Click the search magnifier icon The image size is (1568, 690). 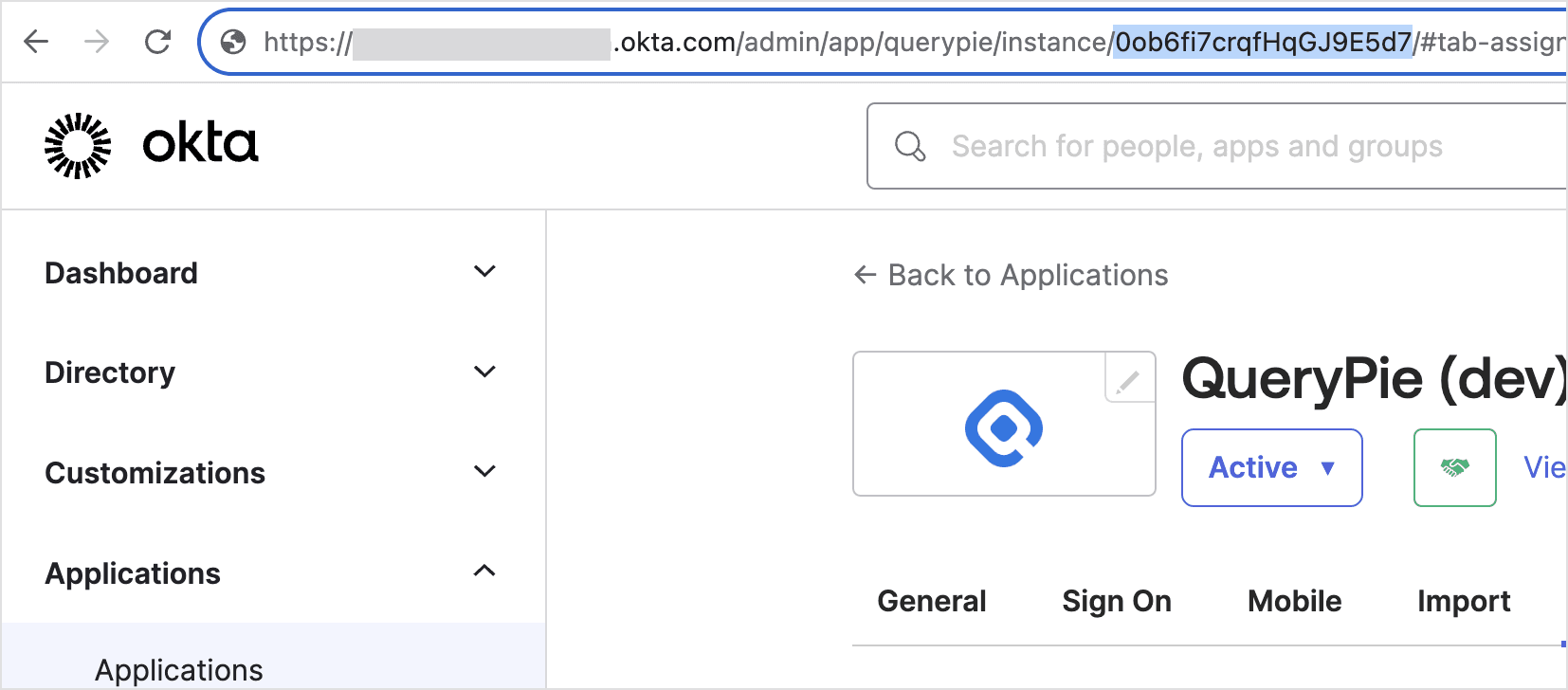pyautogui.click(x=910, y=146)
